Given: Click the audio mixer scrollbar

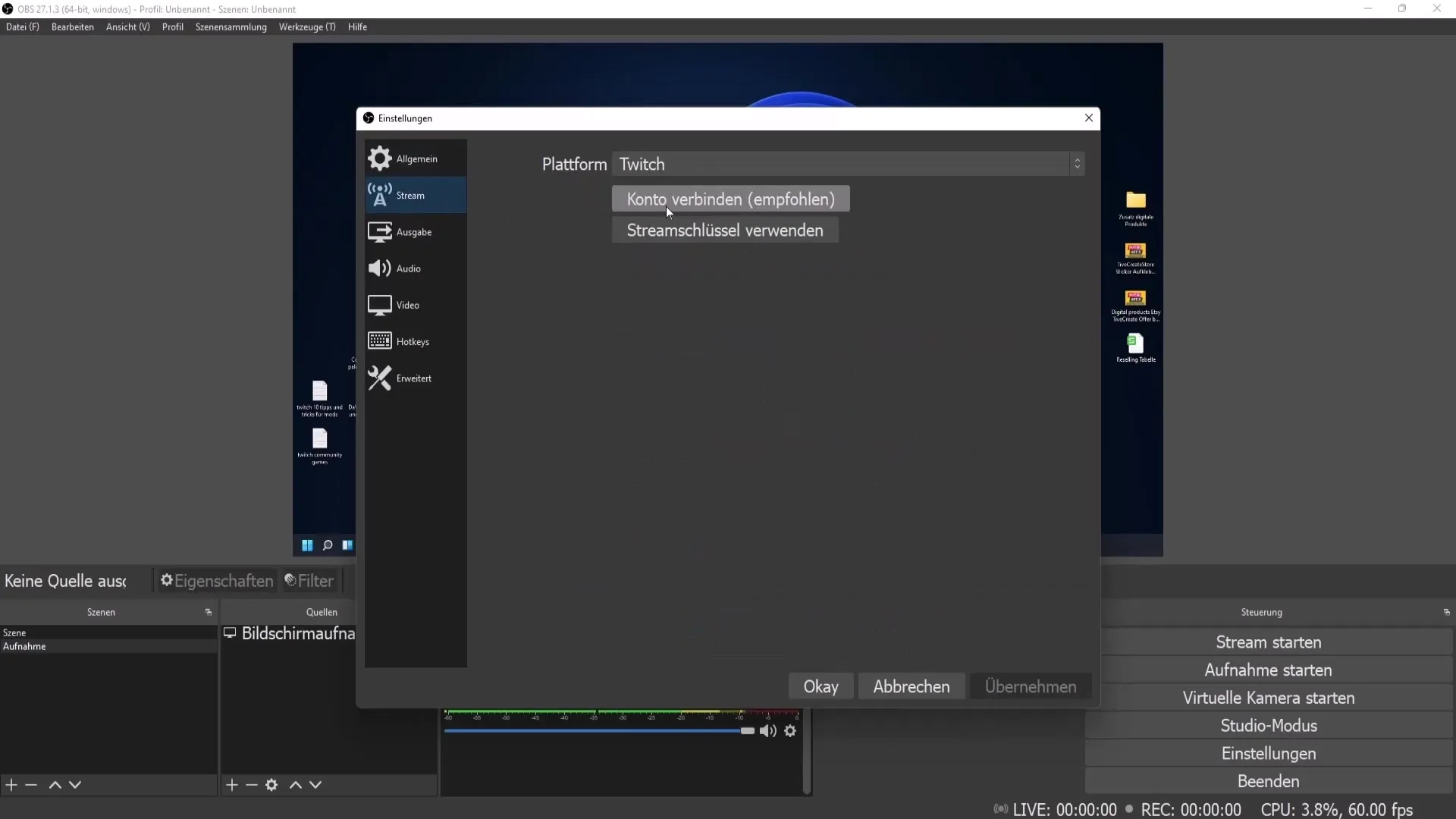Looking at the screenshot, I should [x=807, y=751].
